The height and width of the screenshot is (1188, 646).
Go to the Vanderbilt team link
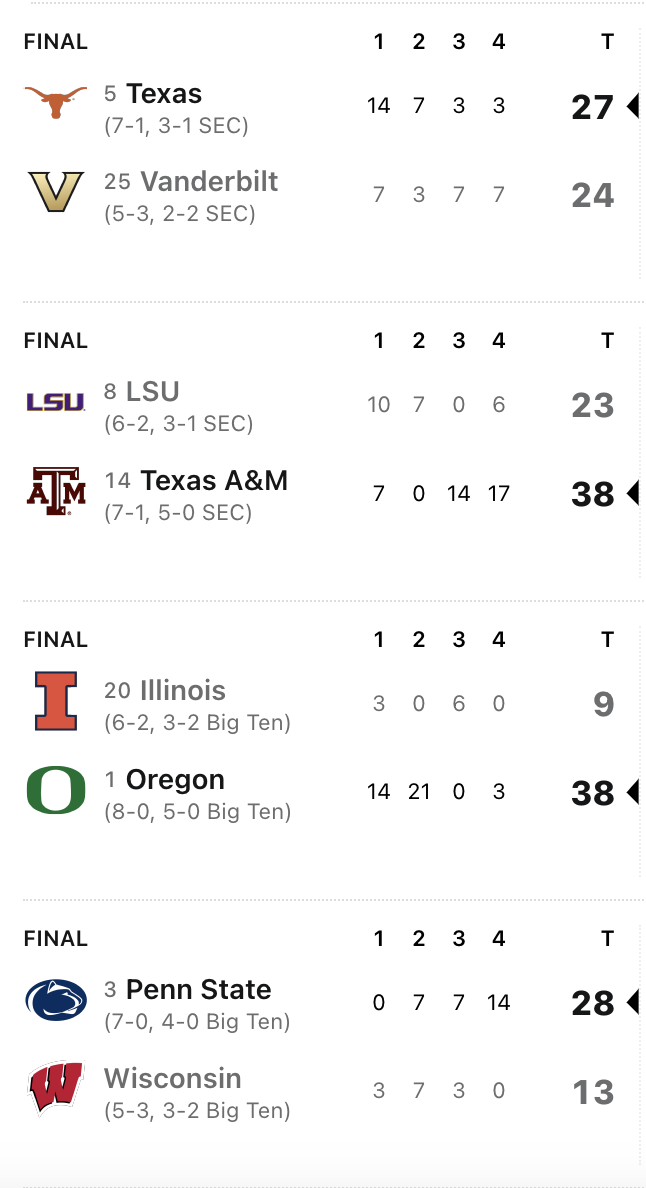(x=209, y=182)
